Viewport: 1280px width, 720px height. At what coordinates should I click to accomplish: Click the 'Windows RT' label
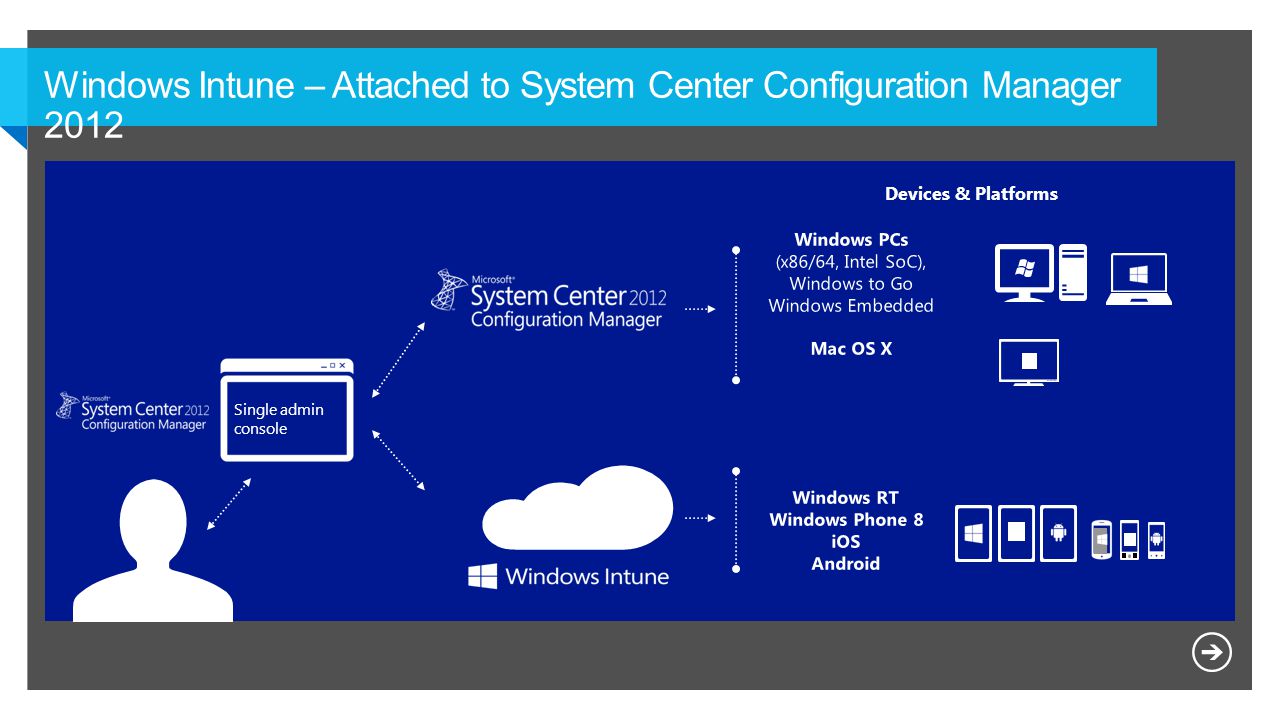tap(846, 497)
